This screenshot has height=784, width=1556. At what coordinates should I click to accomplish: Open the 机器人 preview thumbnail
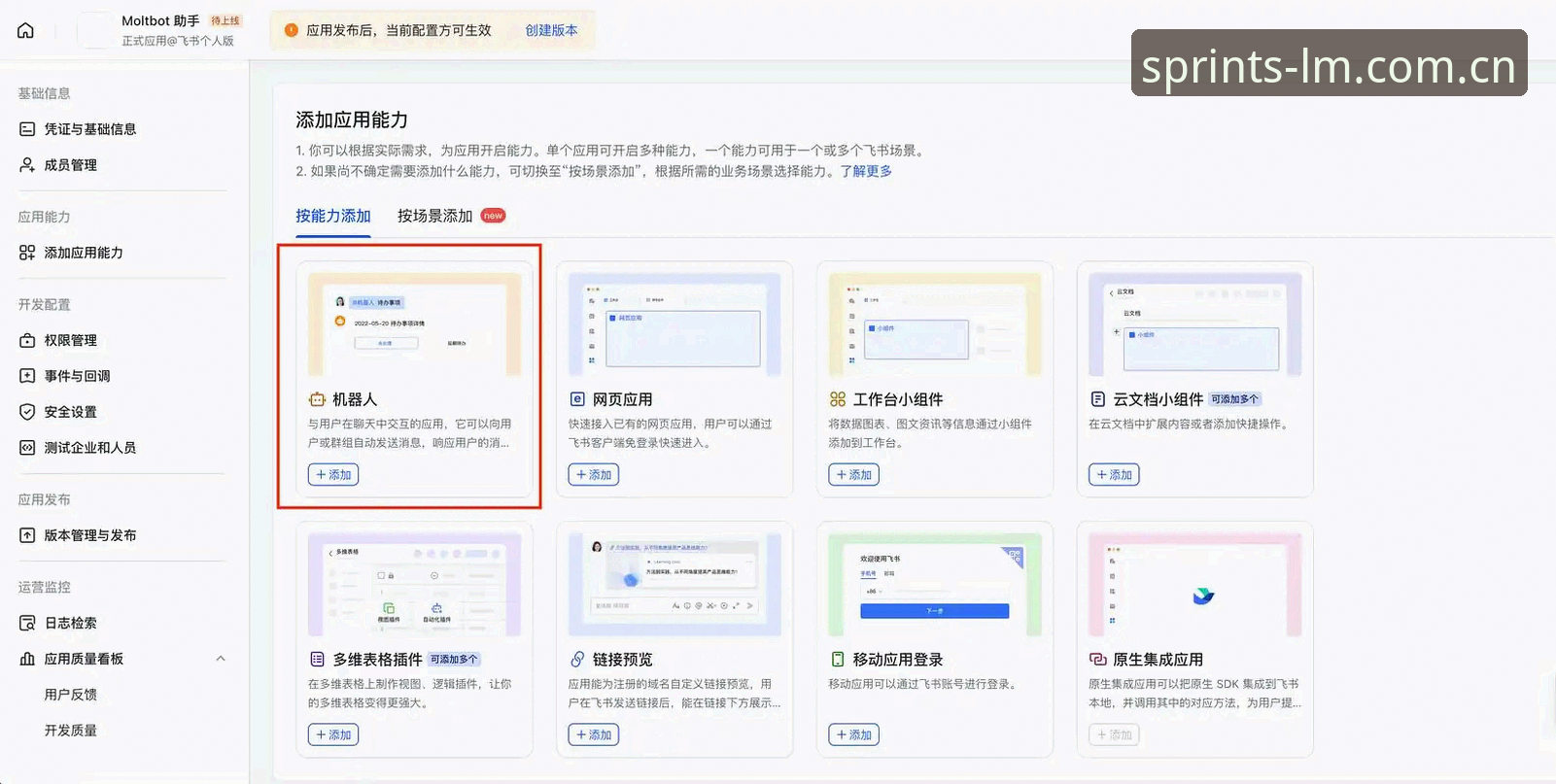tap(415, 324)
